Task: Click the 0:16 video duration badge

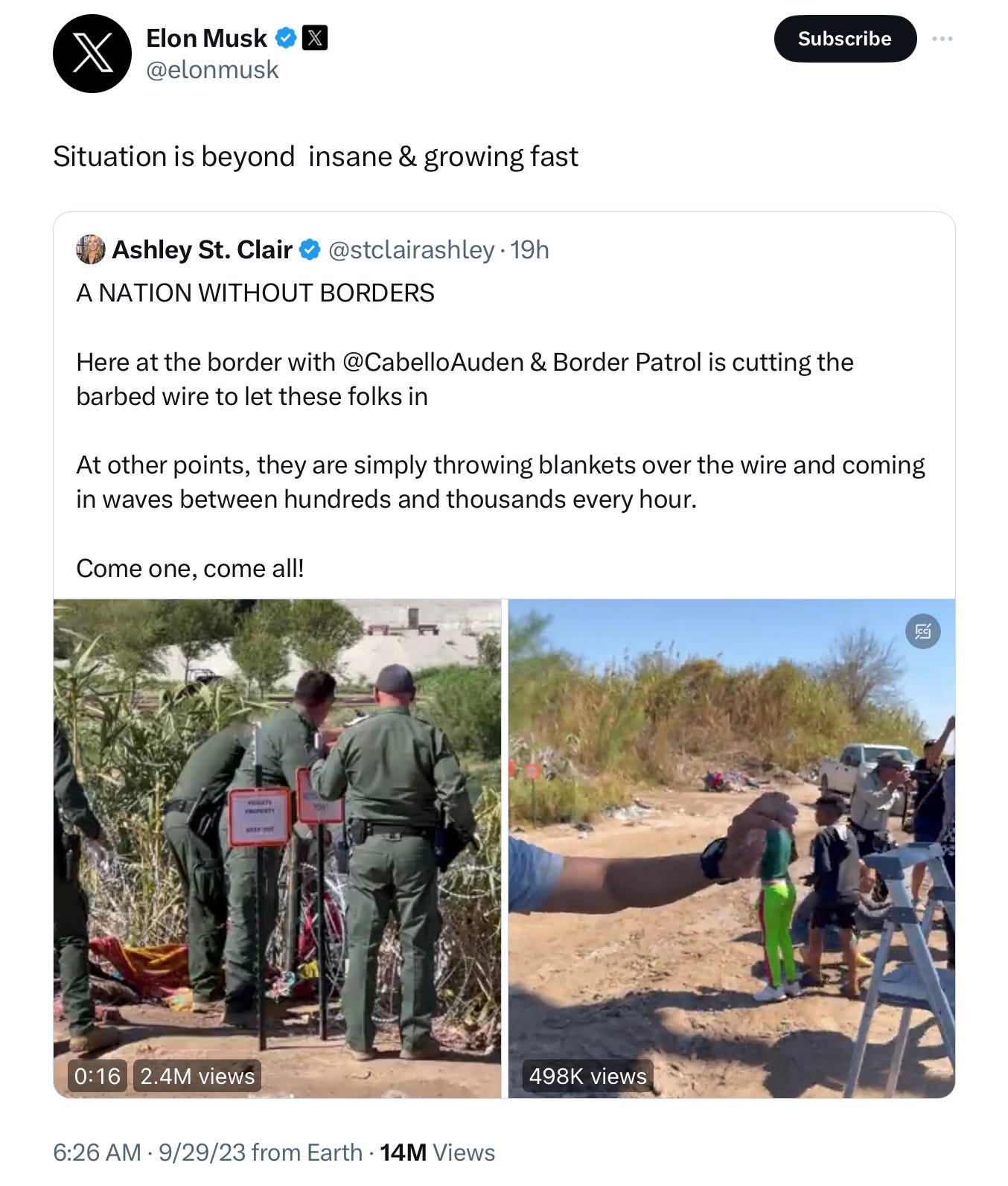Action: point(98,1076)
